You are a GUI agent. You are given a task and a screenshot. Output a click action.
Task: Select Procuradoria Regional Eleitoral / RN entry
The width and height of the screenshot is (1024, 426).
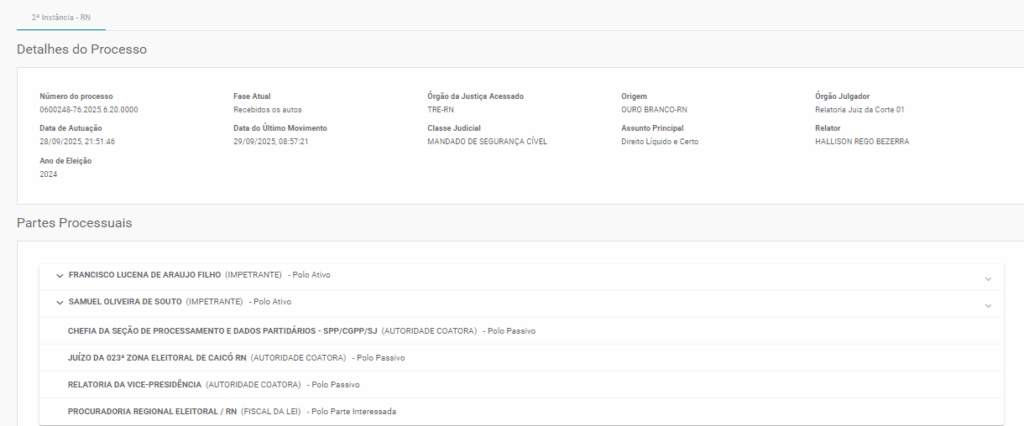[x=152, y=411]
